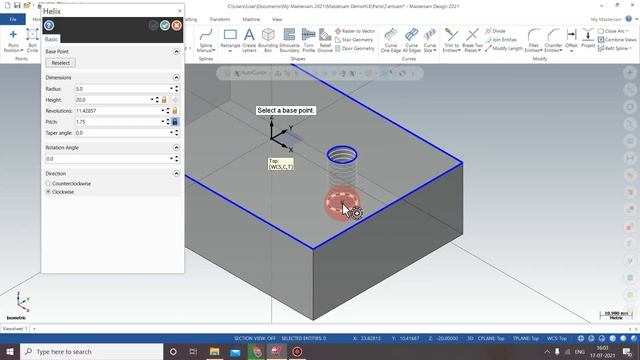This screenshot has width=640, height=360.
Task: Select the Create Letters tool
Action: pos(249,40)
